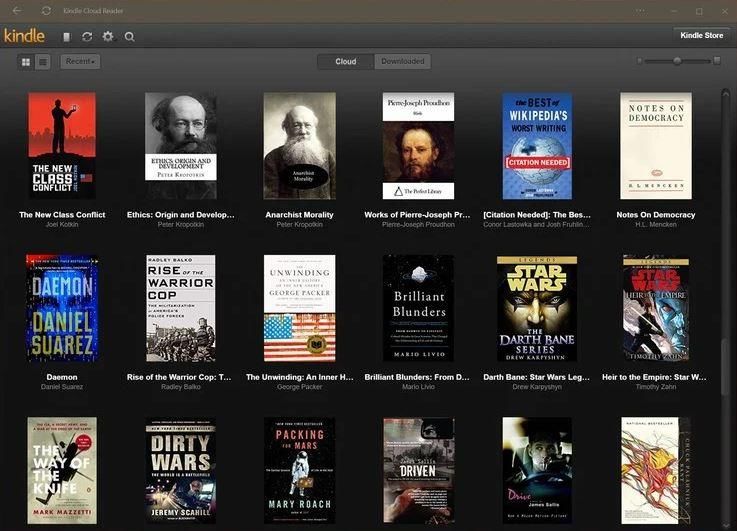Switch to grid view
737x531 pixels.
[26, 62]
